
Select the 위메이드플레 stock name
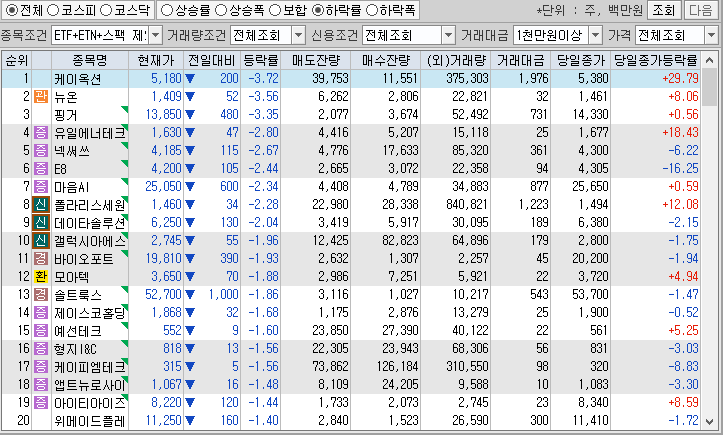[89, 421]
